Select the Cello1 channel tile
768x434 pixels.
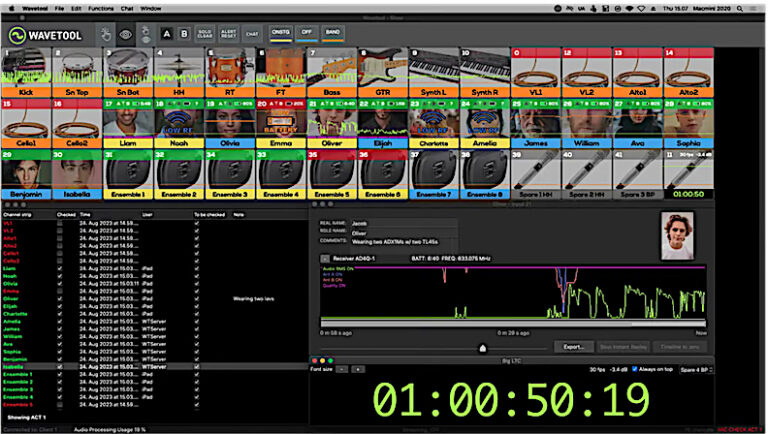pos(26,123)
